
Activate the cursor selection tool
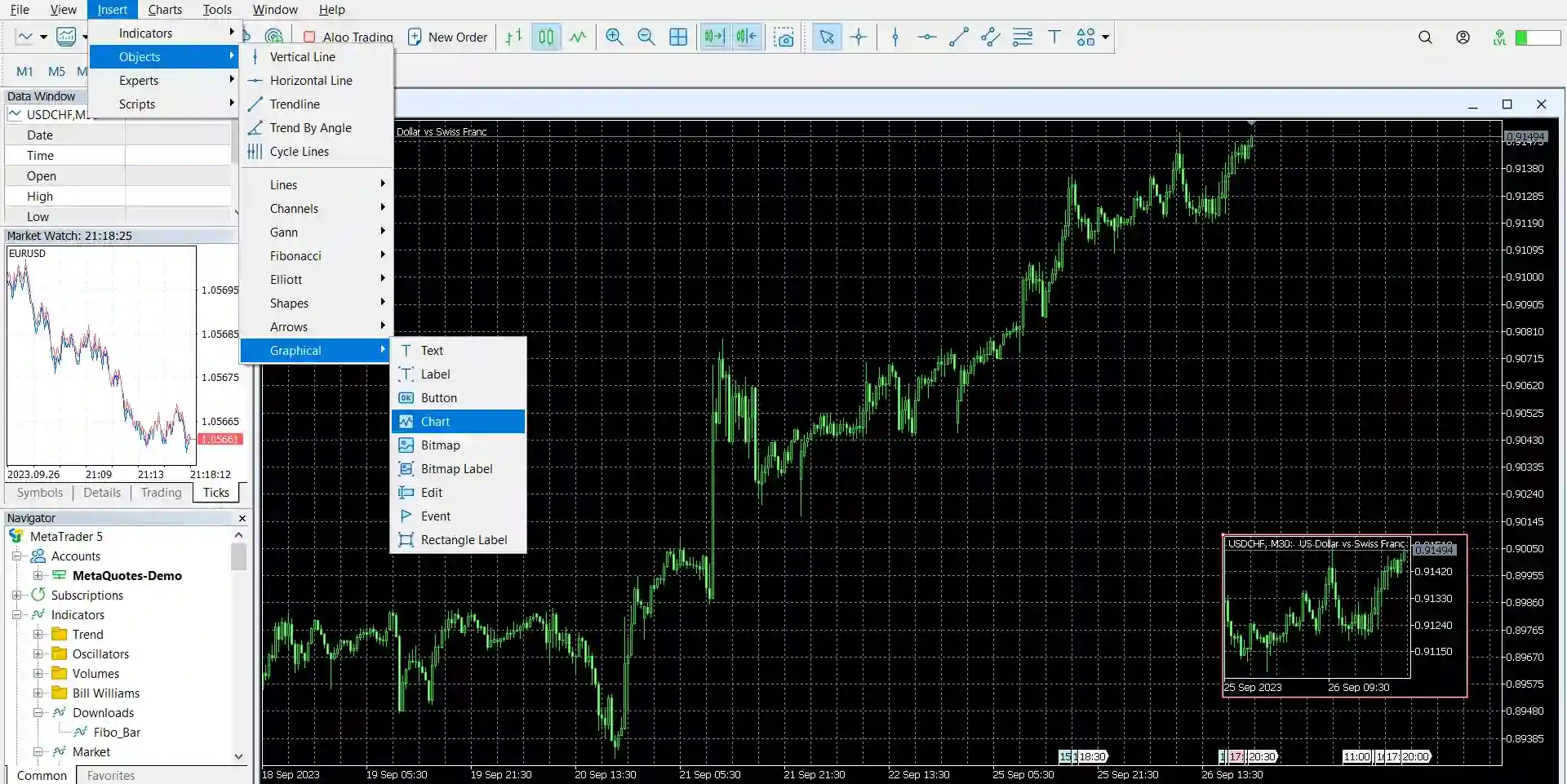point(827,37)
